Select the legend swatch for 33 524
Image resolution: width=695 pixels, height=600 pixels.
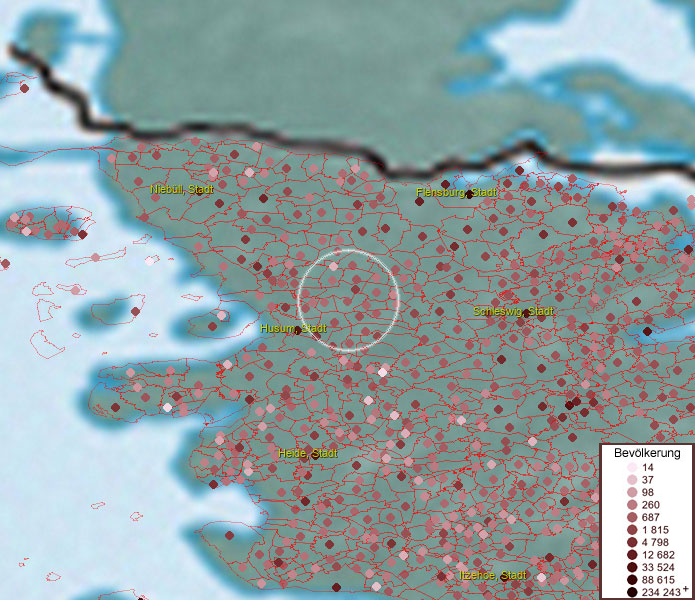coord(632,567)
